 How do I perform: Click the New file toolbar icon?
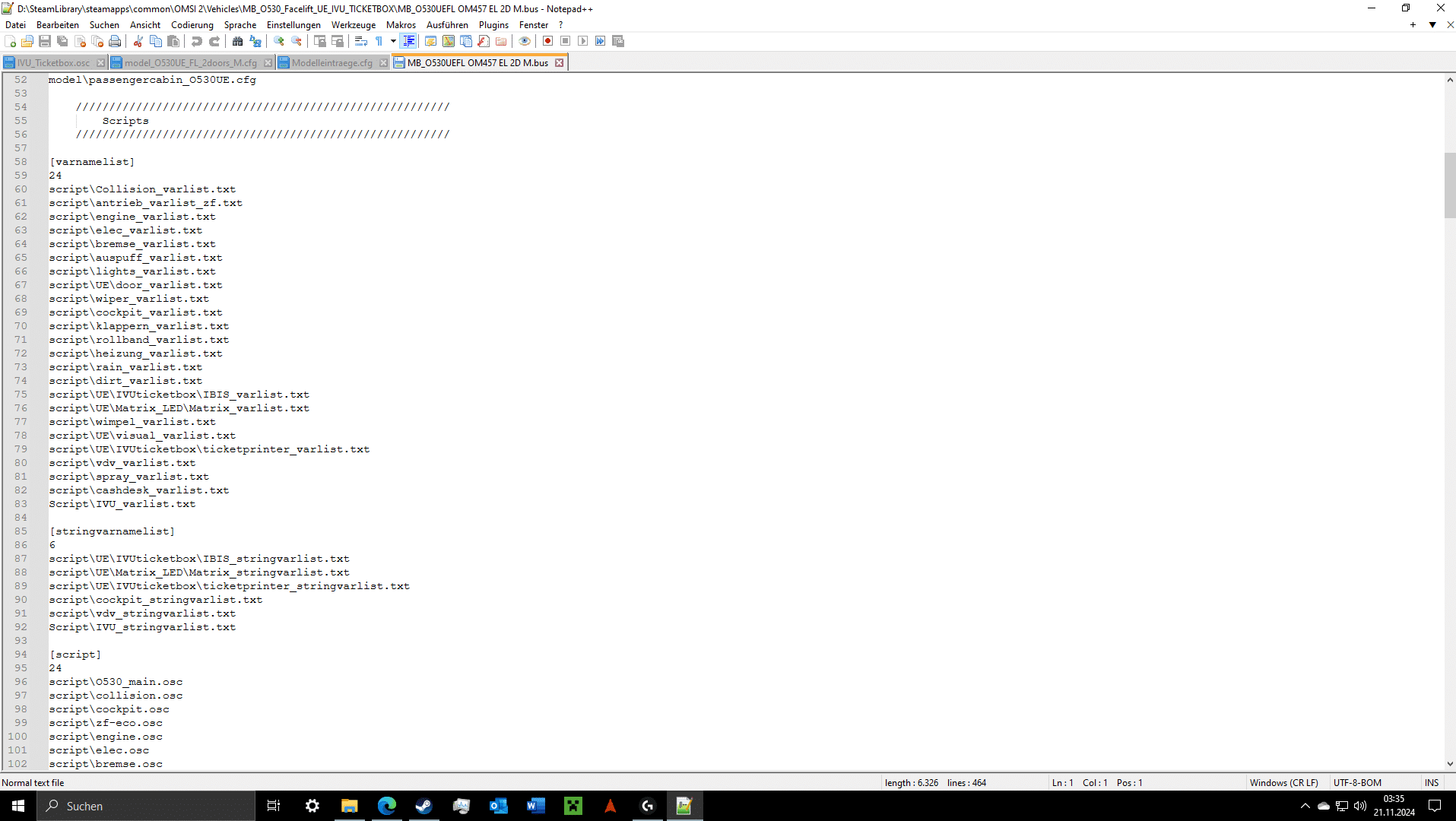coord(10,41)
